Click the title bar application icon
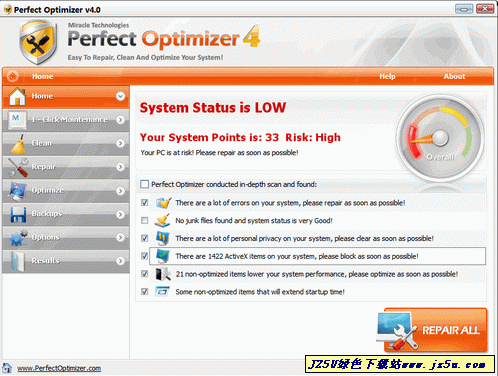Image resolution: width=498 pixels, height=376 pixels. pyautogui.click(x=8, y=9)
